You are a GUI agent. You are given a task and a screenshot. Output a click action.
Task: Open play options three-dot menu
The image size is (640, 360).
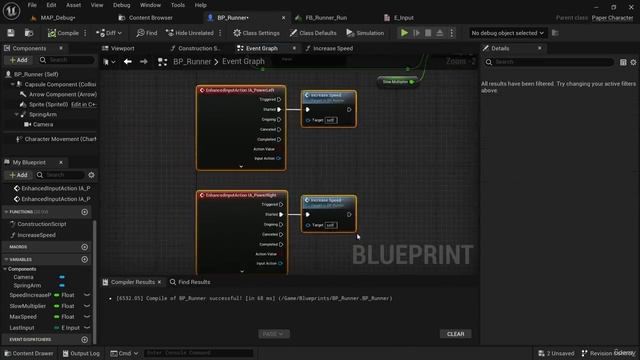[x=451, y=33]
